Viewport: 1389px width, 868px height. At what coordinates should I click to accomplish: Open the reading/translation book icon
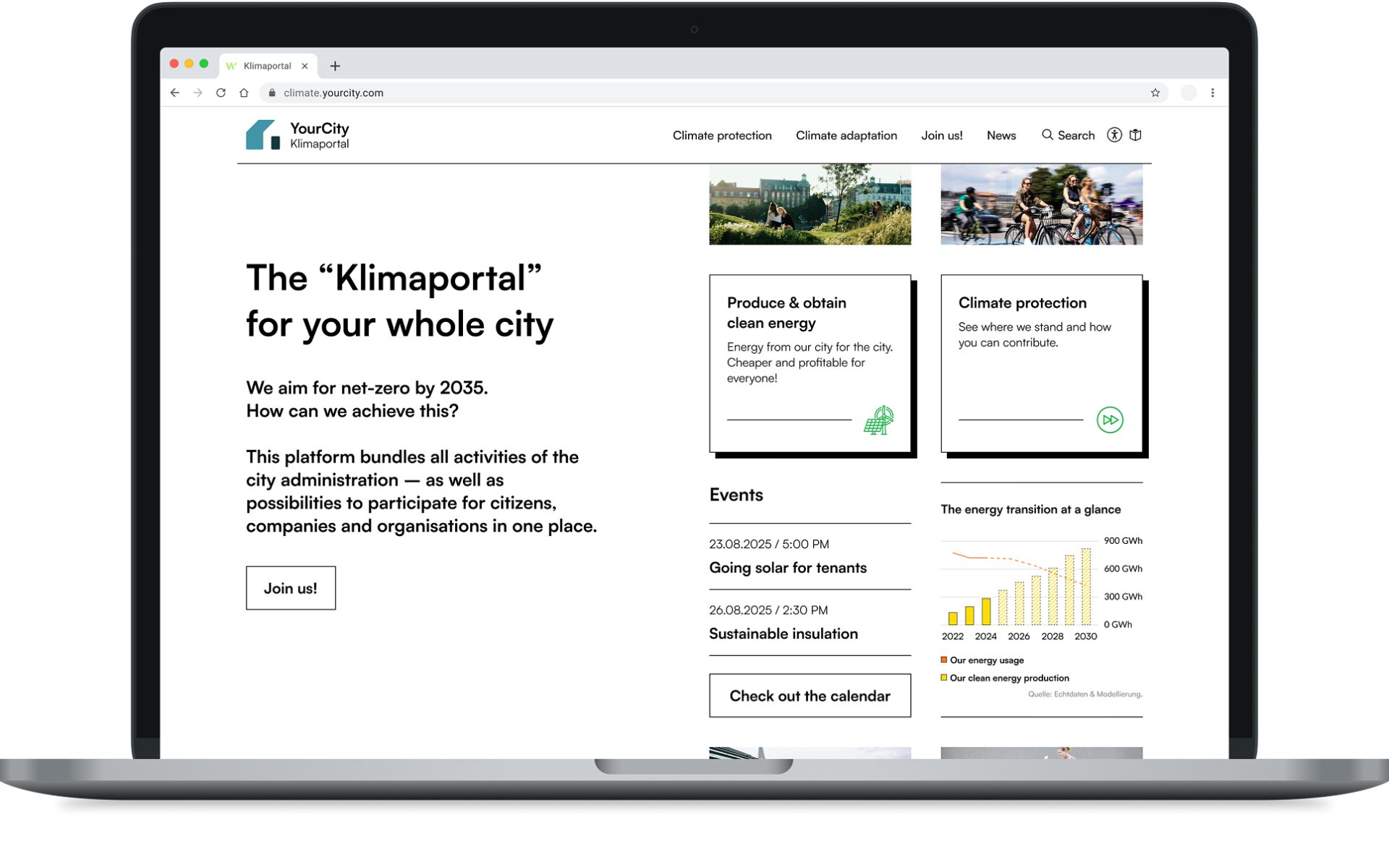tap(1135, 135)
